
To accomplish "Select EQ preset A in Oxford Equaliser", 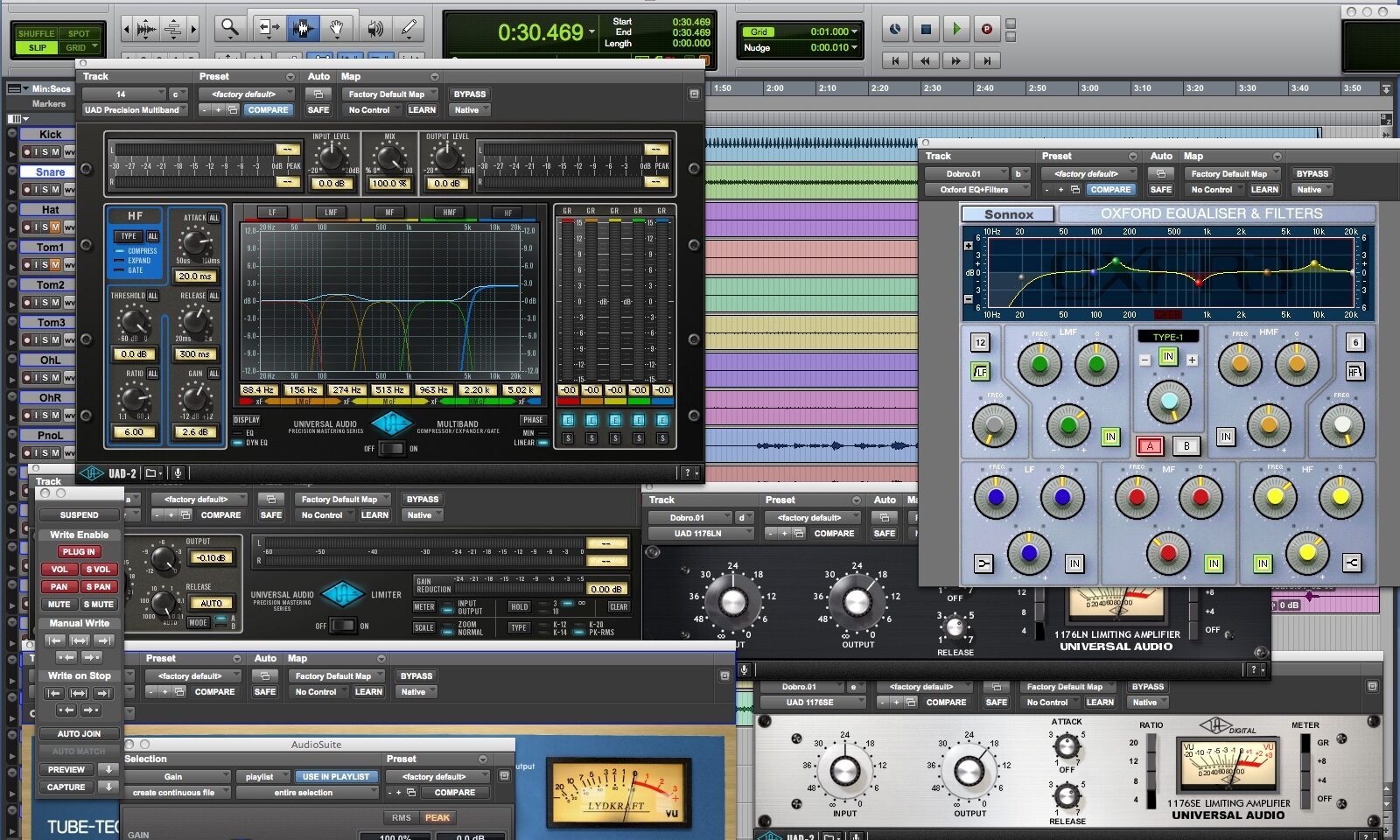I will click(x=1150, y=446).
